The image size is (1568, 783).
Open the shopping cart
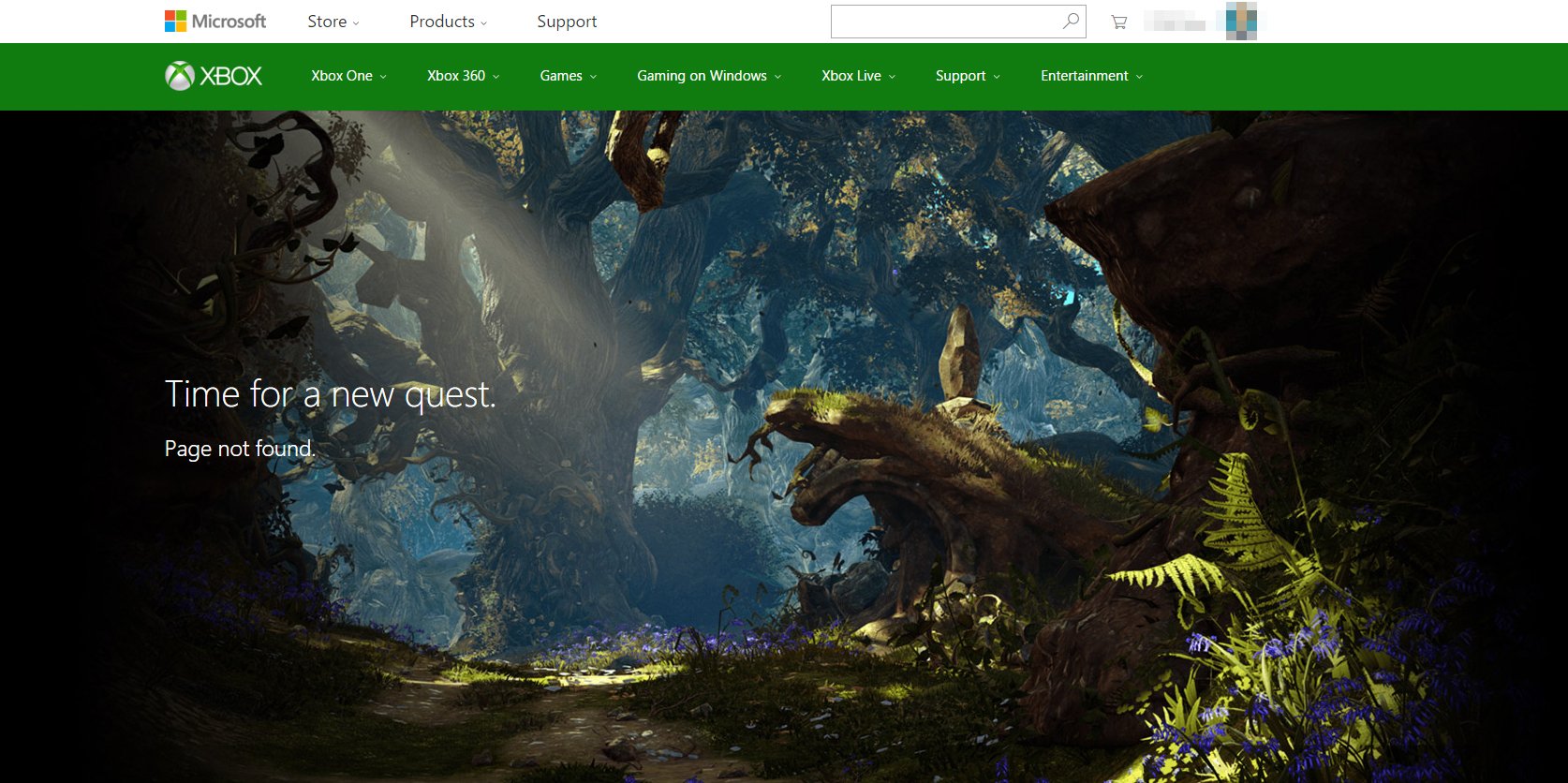pyautogui.click(x=1118, y=22)
